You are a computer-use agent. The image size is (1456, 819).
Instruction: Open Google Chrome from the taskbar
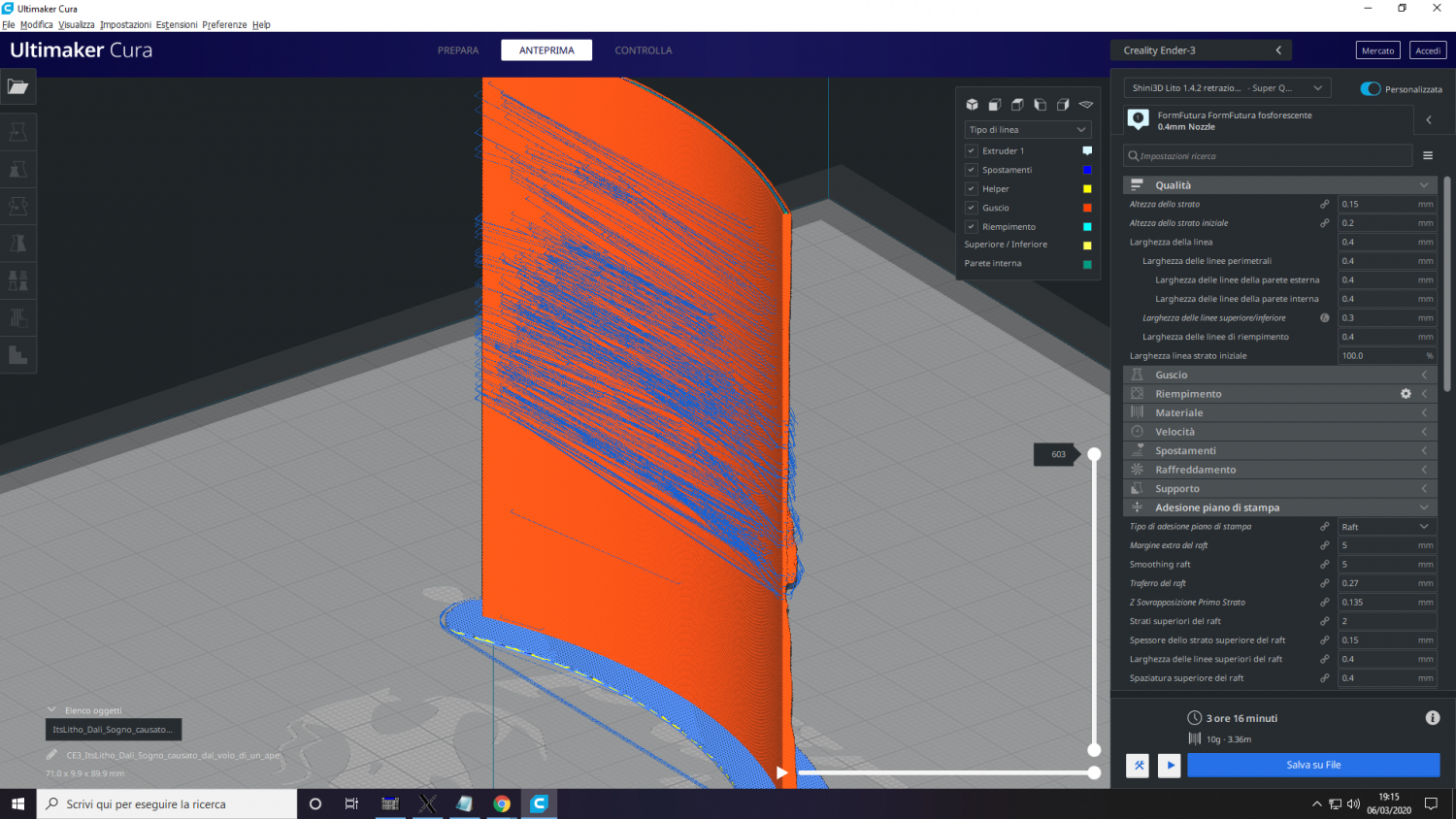click(502, 803)
